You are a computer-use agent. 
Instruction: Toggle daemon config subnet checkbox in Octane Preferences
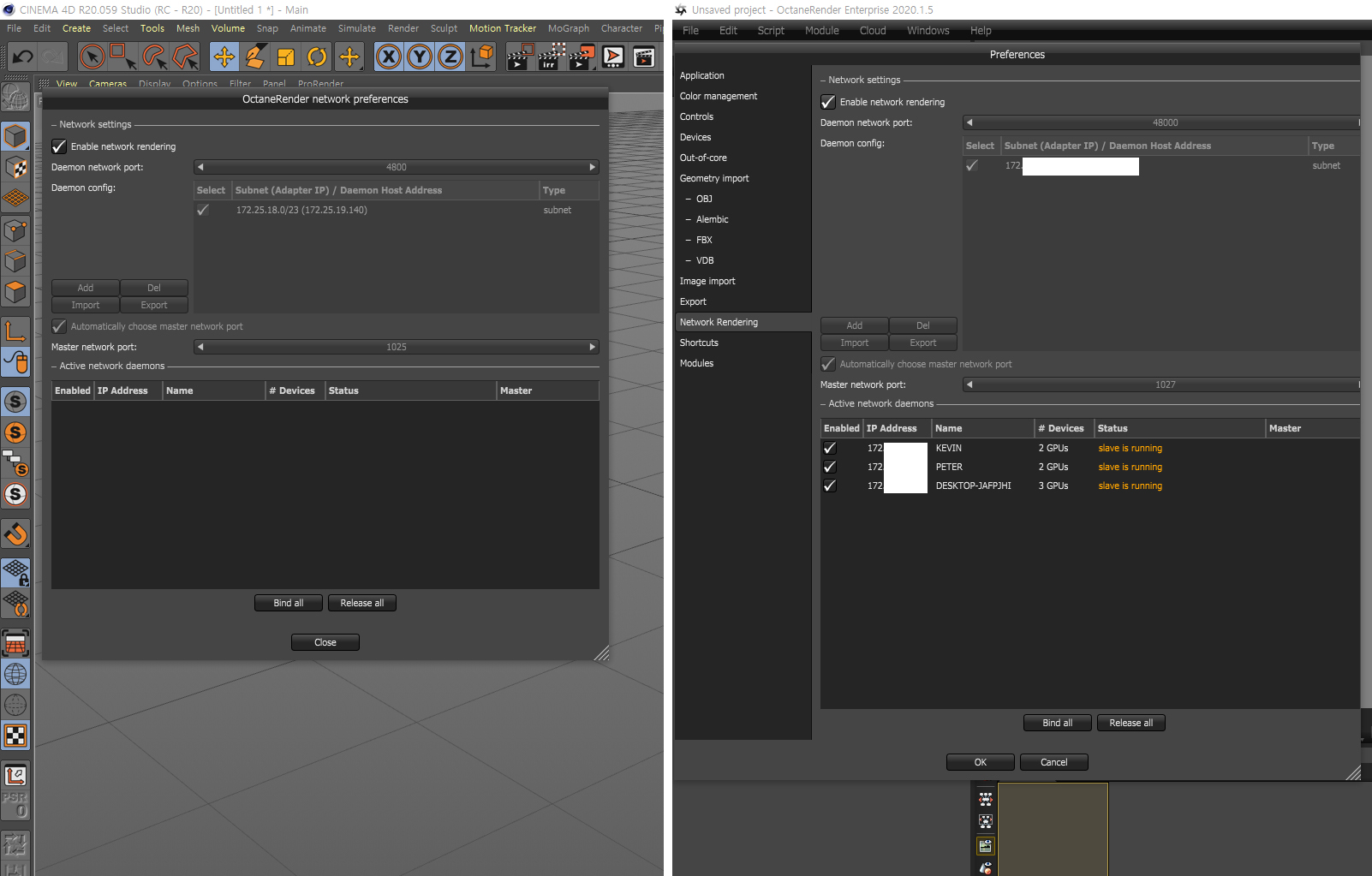click(972, 165)
